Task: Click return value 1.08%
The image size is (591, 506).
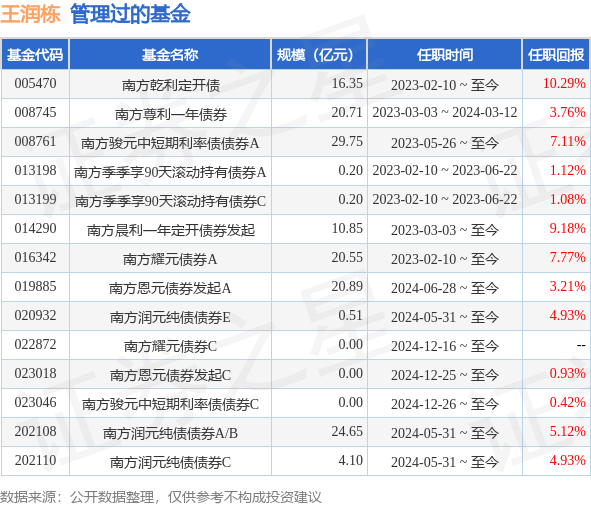Action: [568, 199]
